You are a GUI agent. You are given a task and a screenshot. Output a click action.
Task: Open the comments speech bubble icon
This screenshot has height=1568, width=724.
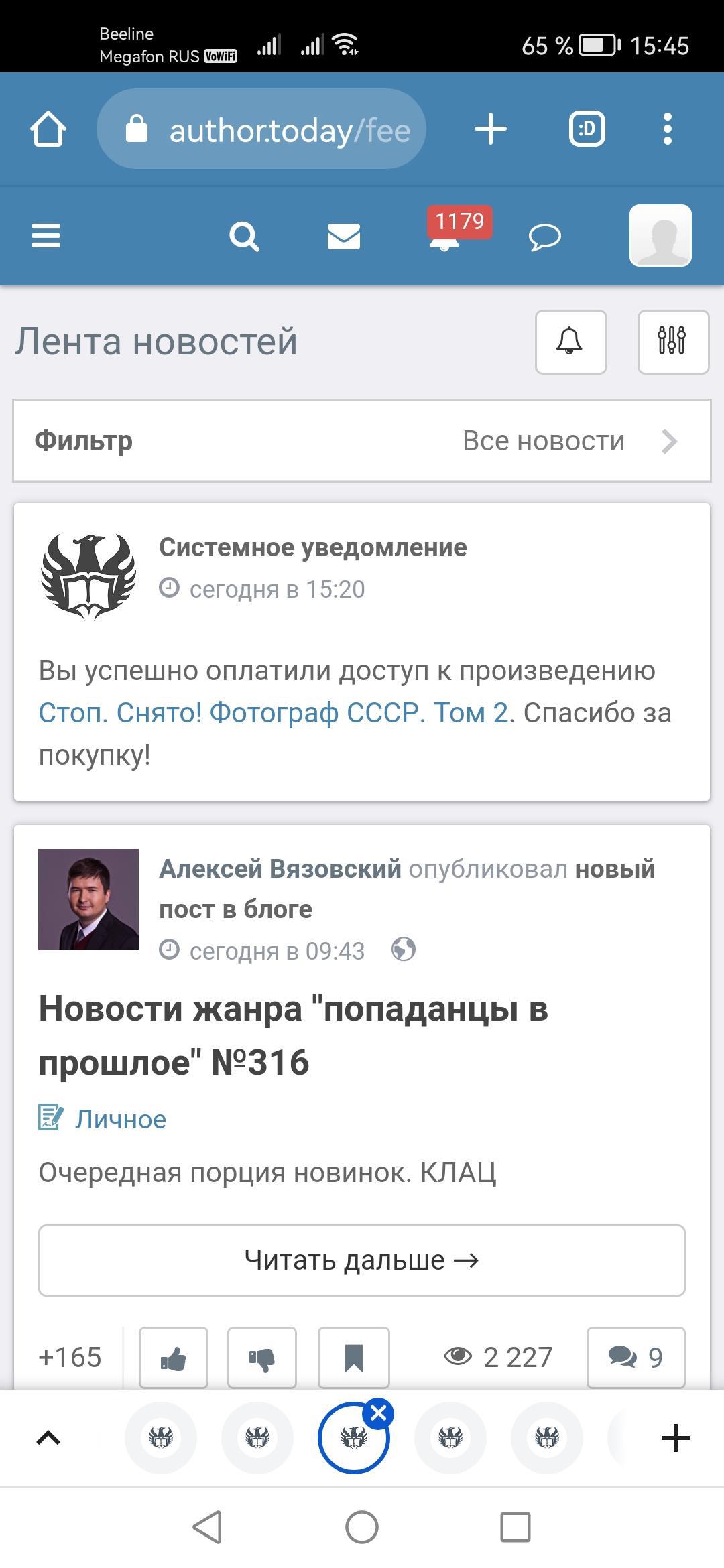click(544, 237)
